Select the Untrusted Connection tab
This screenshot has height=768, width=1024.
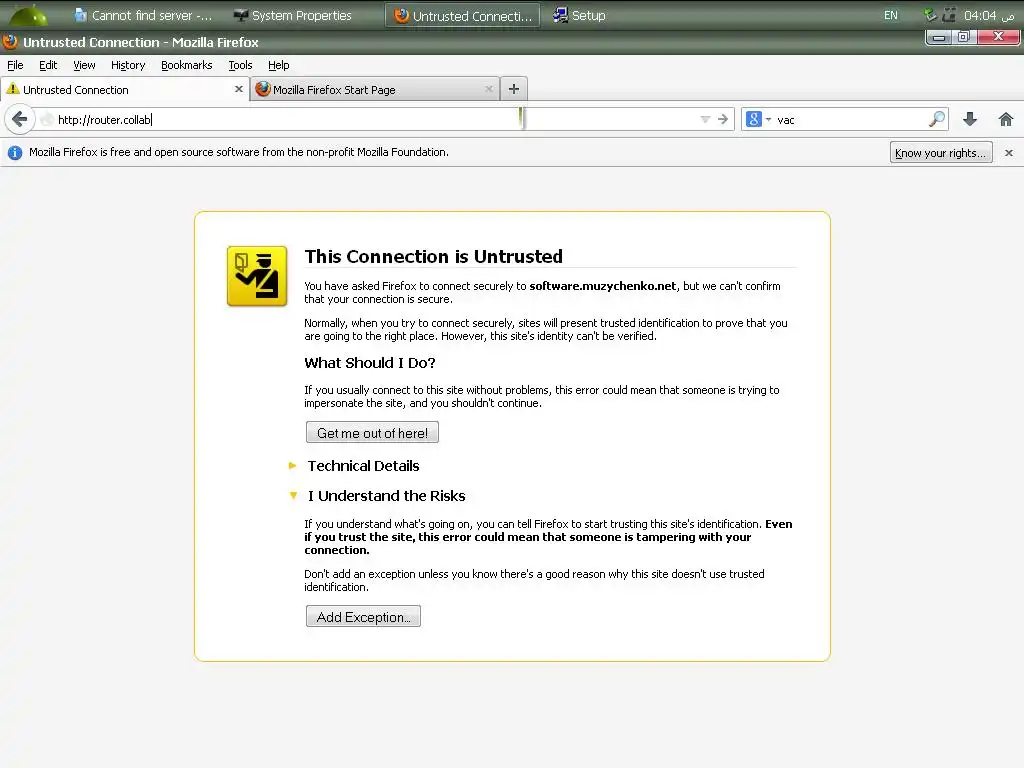click(x=124, y=89)
